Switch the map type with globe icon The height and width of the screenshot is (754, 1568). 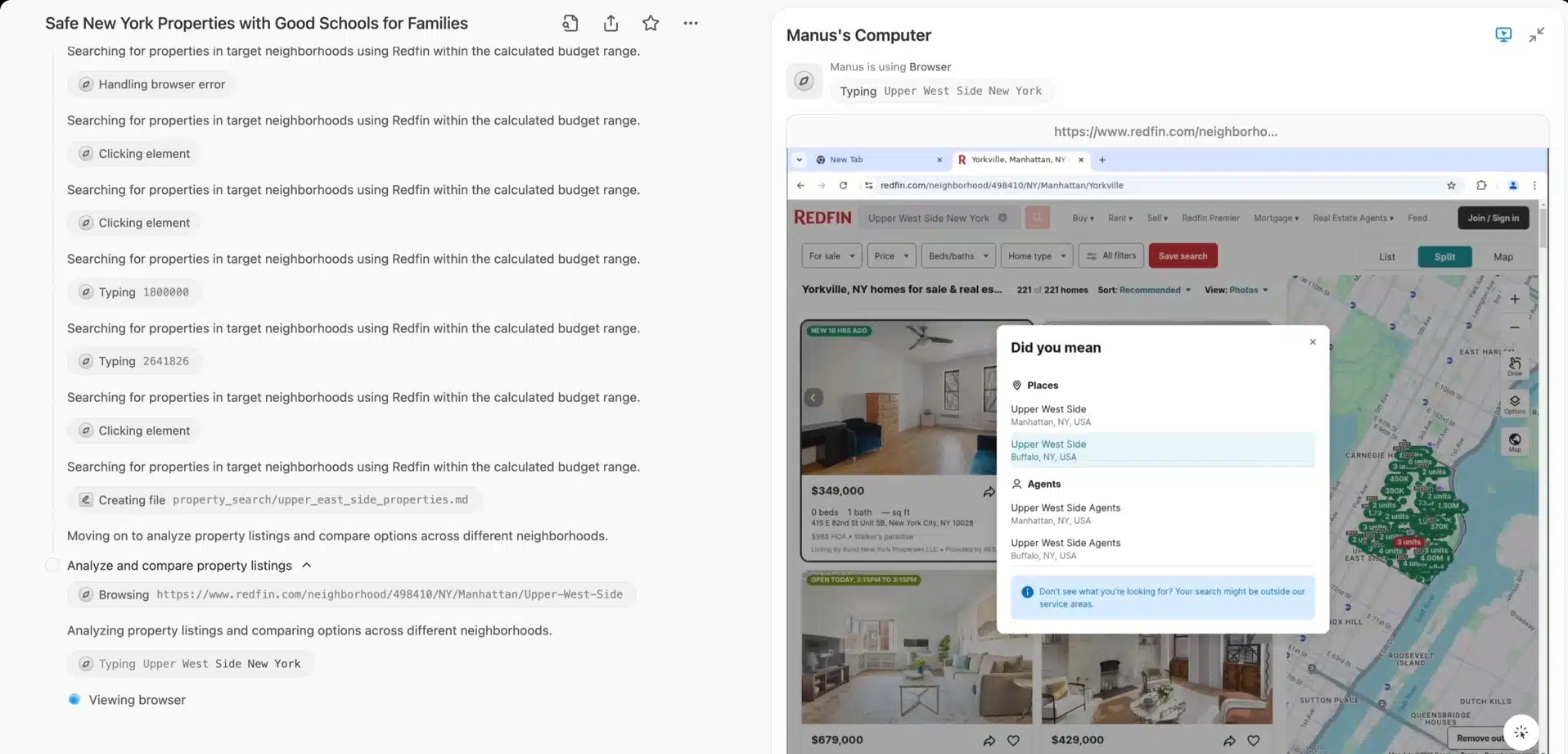pos(1515,442)
